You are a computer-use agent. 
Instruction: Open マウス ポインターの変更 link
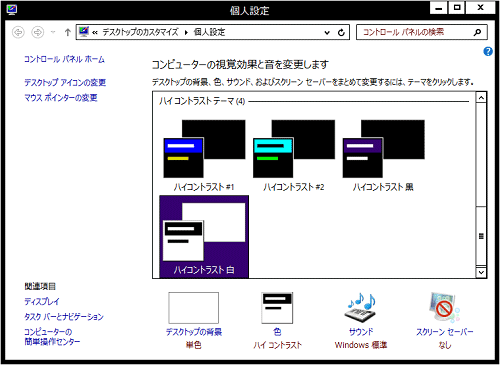pos(61,98)
